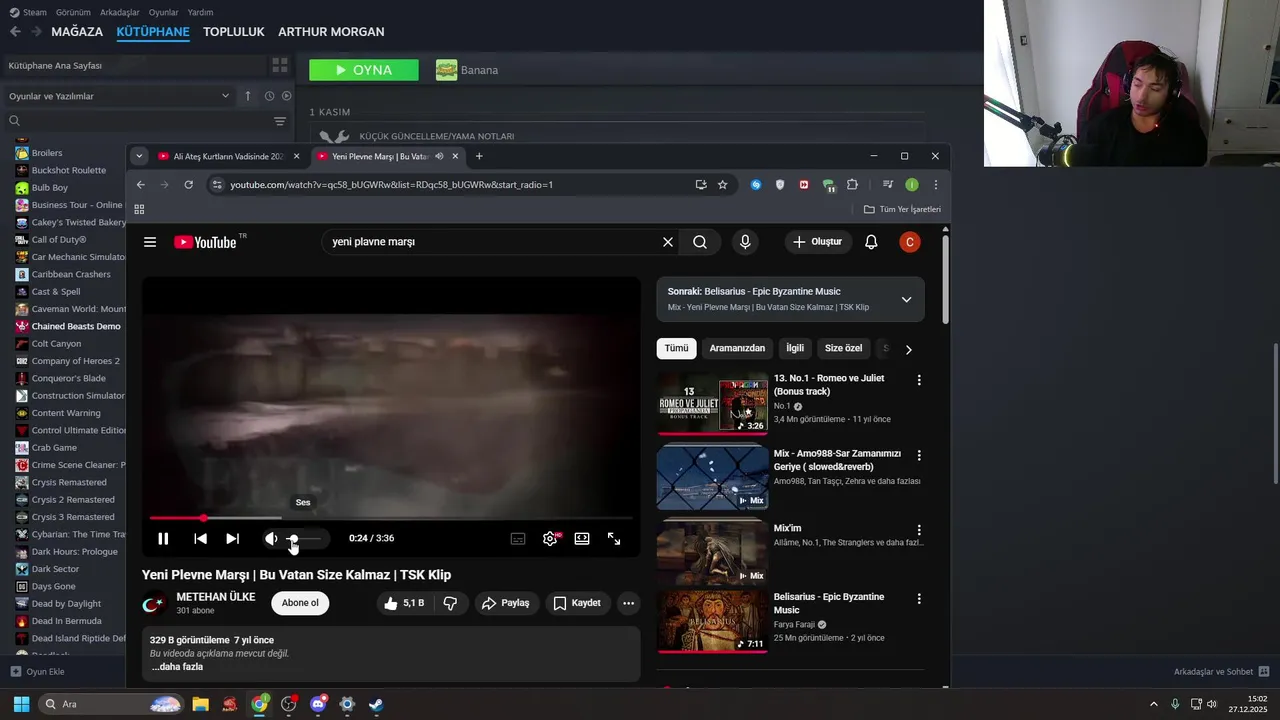
Task: Select the İlgili filter chip
Action: (x=795, y=348)
